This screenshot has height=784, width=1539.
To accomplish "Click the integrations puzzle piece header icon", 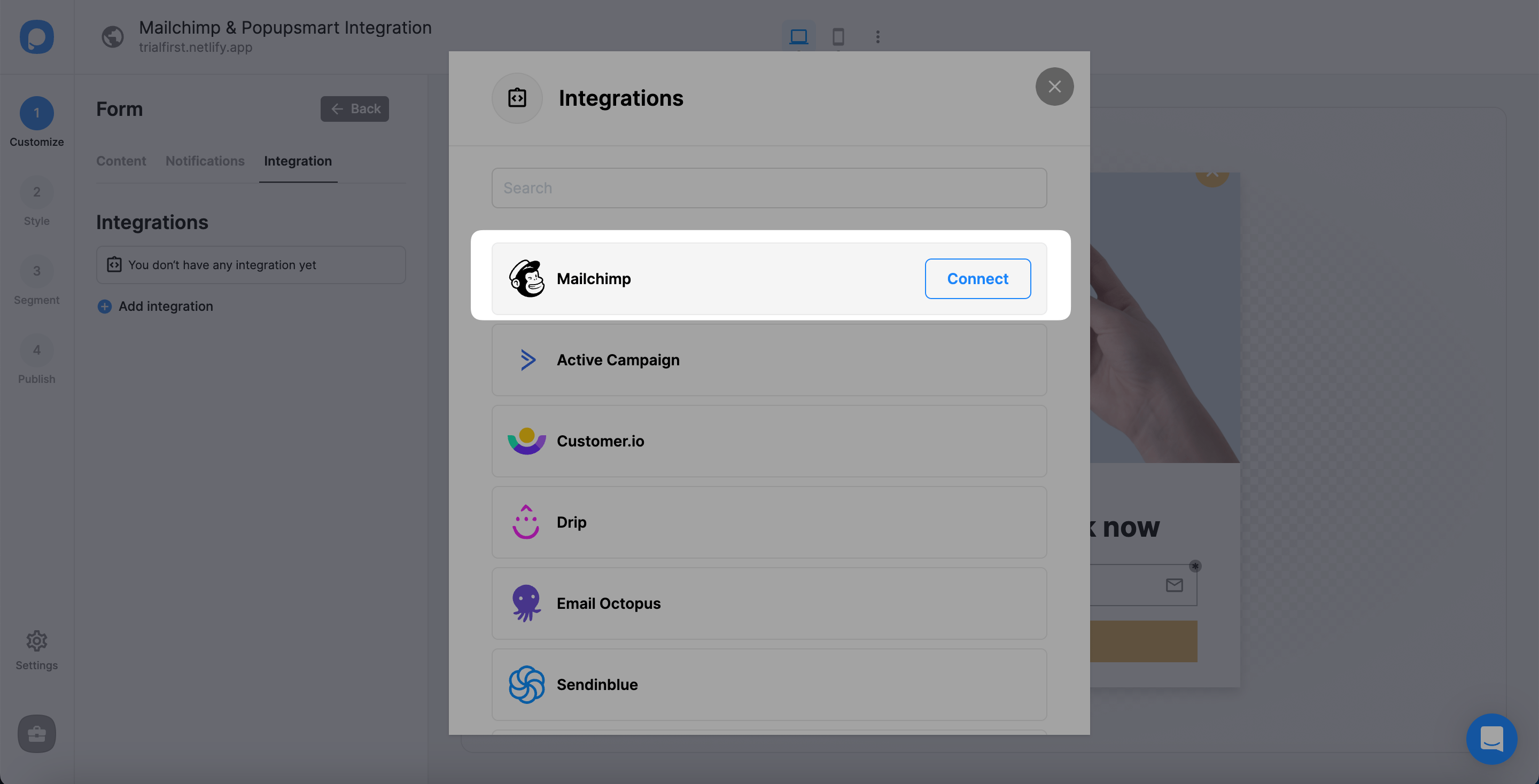I will pyautogui.click(x=517, y=98).
